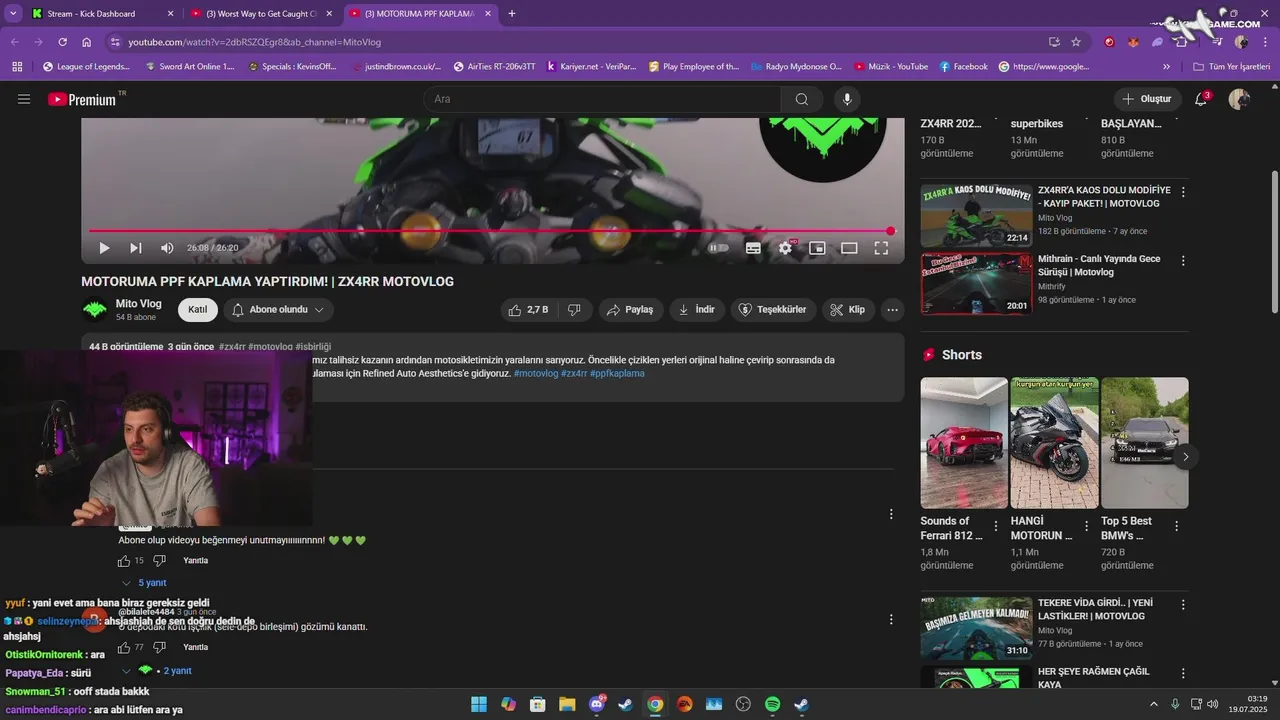
Task: Open menu for Mithrain Gece Sürüşü video
Action: click(x=1183, y=260)
